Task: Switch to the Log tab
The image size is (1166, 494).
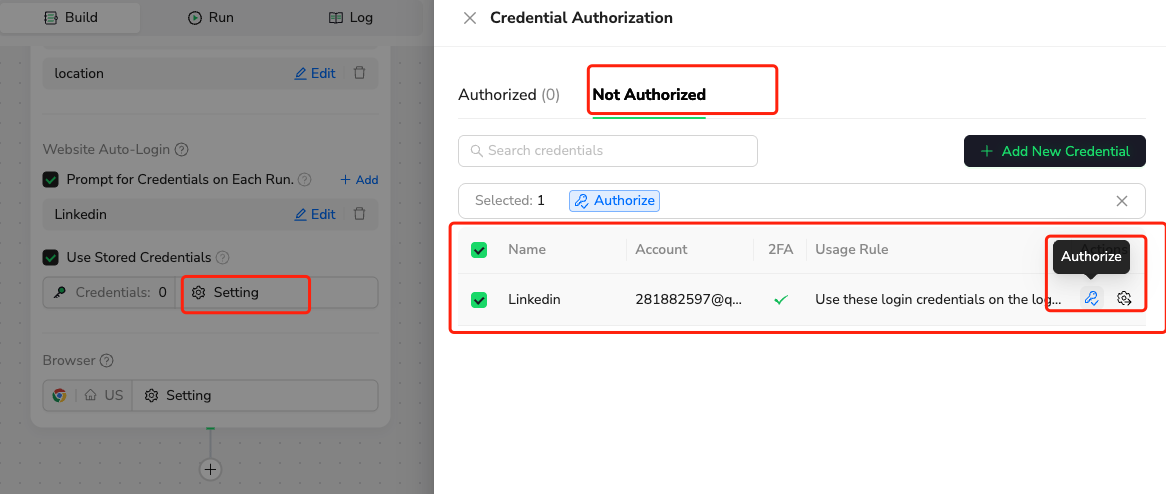Action: click(x=351, y=17)
